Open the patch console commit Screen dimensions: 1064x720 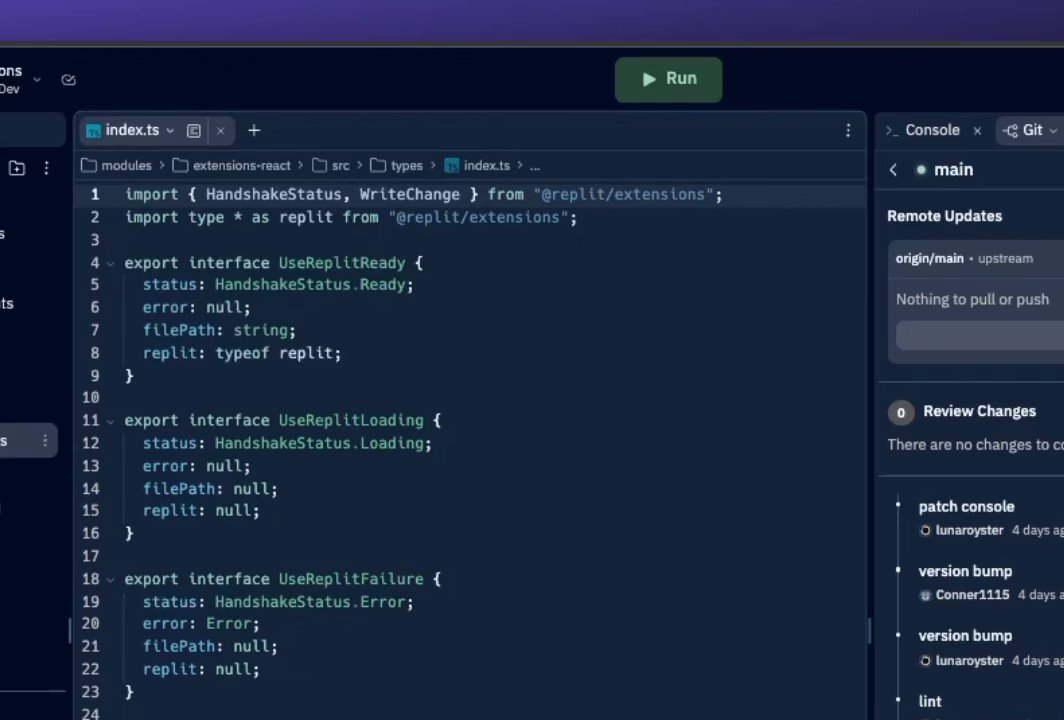pos(966,507)
